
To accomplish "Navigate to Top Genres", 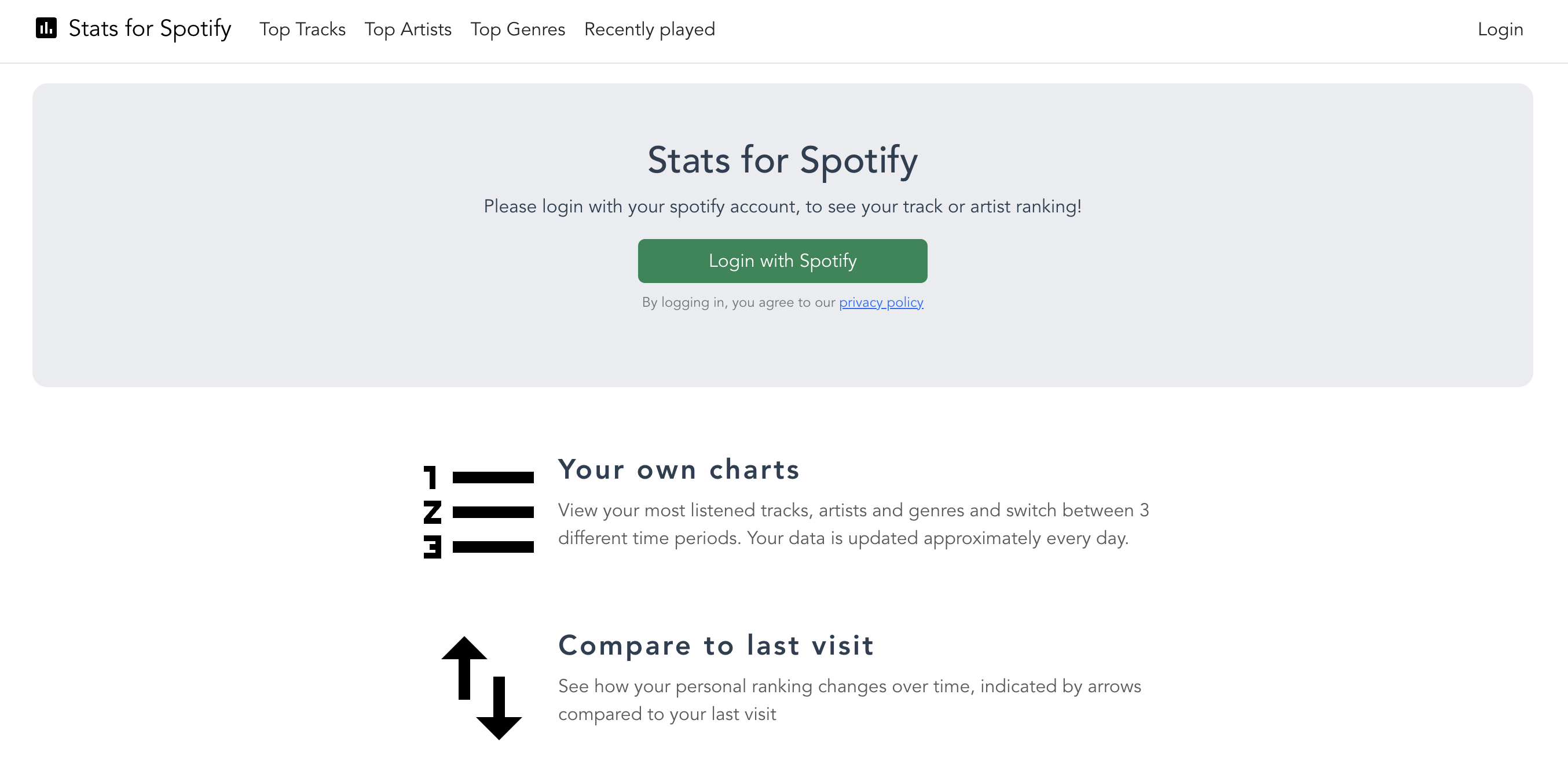I will (518, 29).
